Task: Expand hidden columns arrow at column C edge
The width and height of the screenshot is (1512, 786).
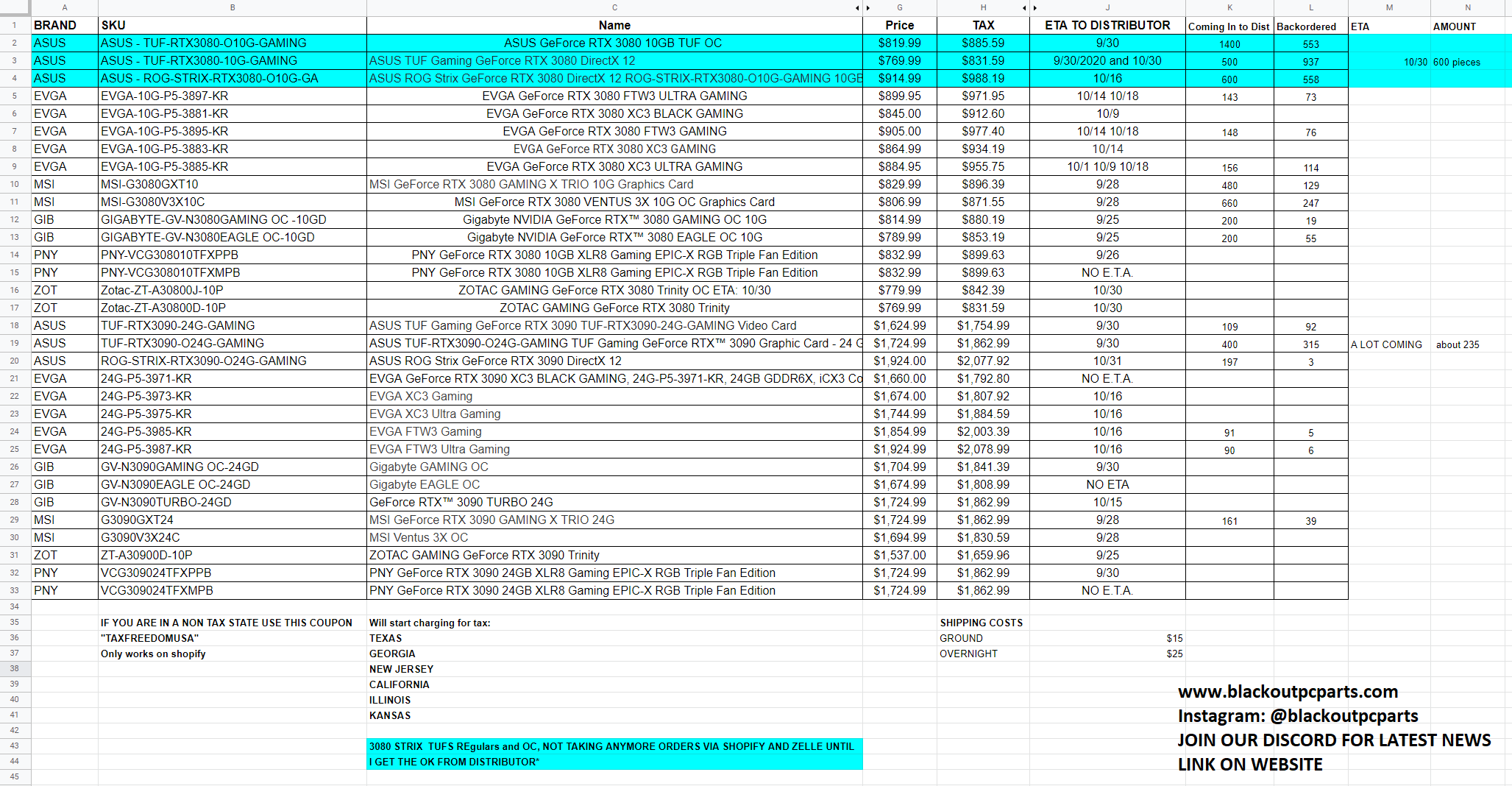Action: click(x=857, y=8)
